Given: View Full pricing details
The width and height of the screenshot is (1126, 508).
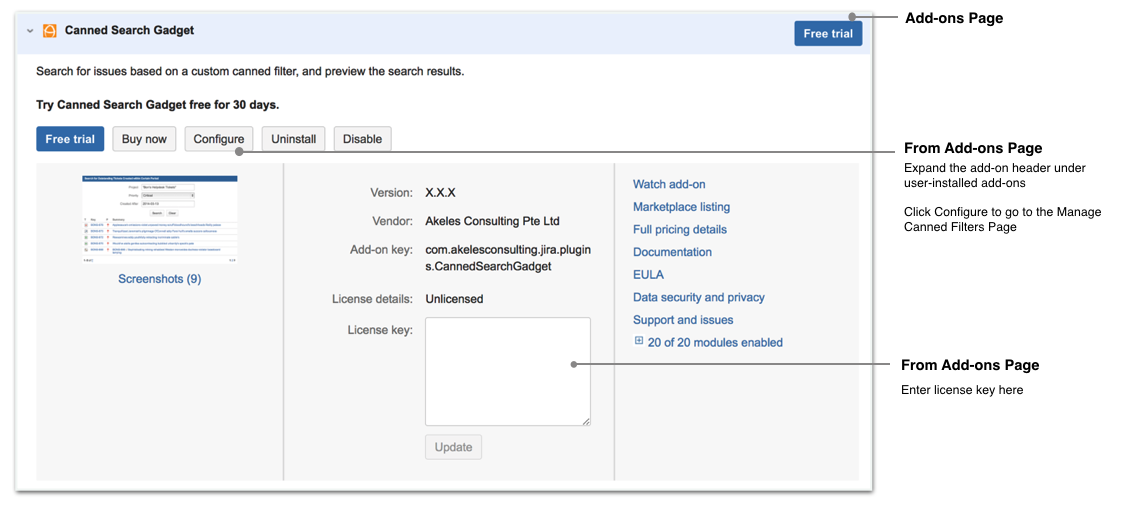Looking at the screenshot, I should point(679,229).
